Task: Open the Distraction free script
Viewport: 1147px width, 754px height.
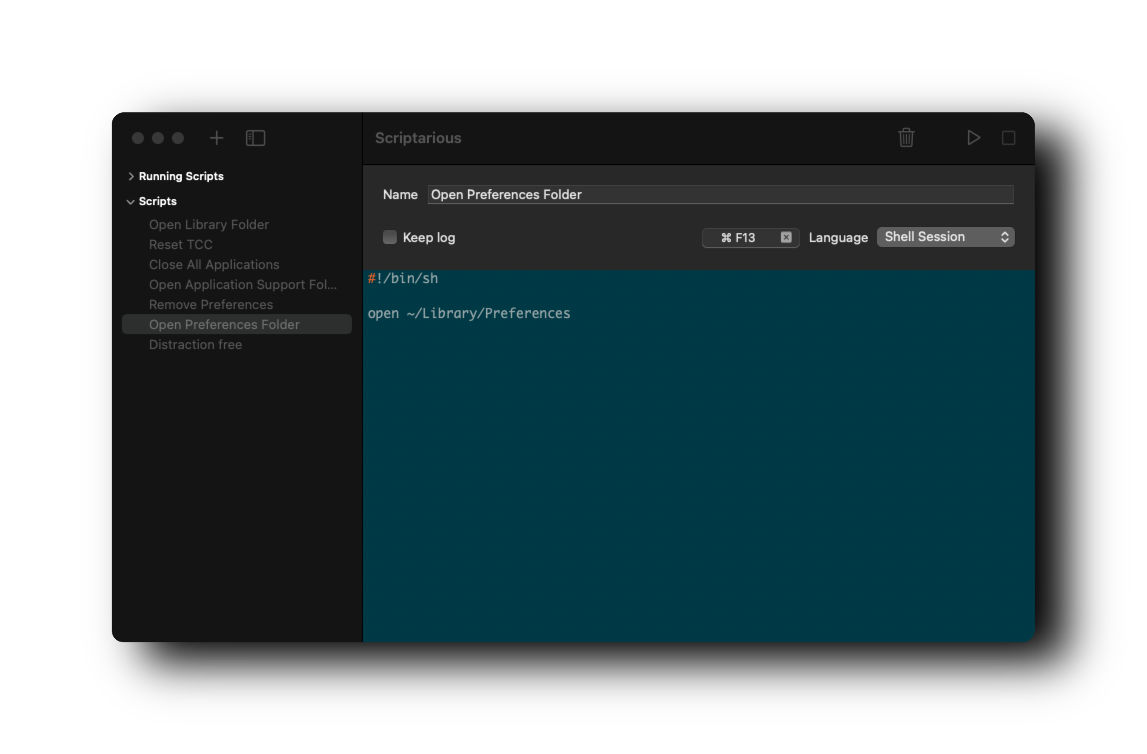Action: point(195,344)
